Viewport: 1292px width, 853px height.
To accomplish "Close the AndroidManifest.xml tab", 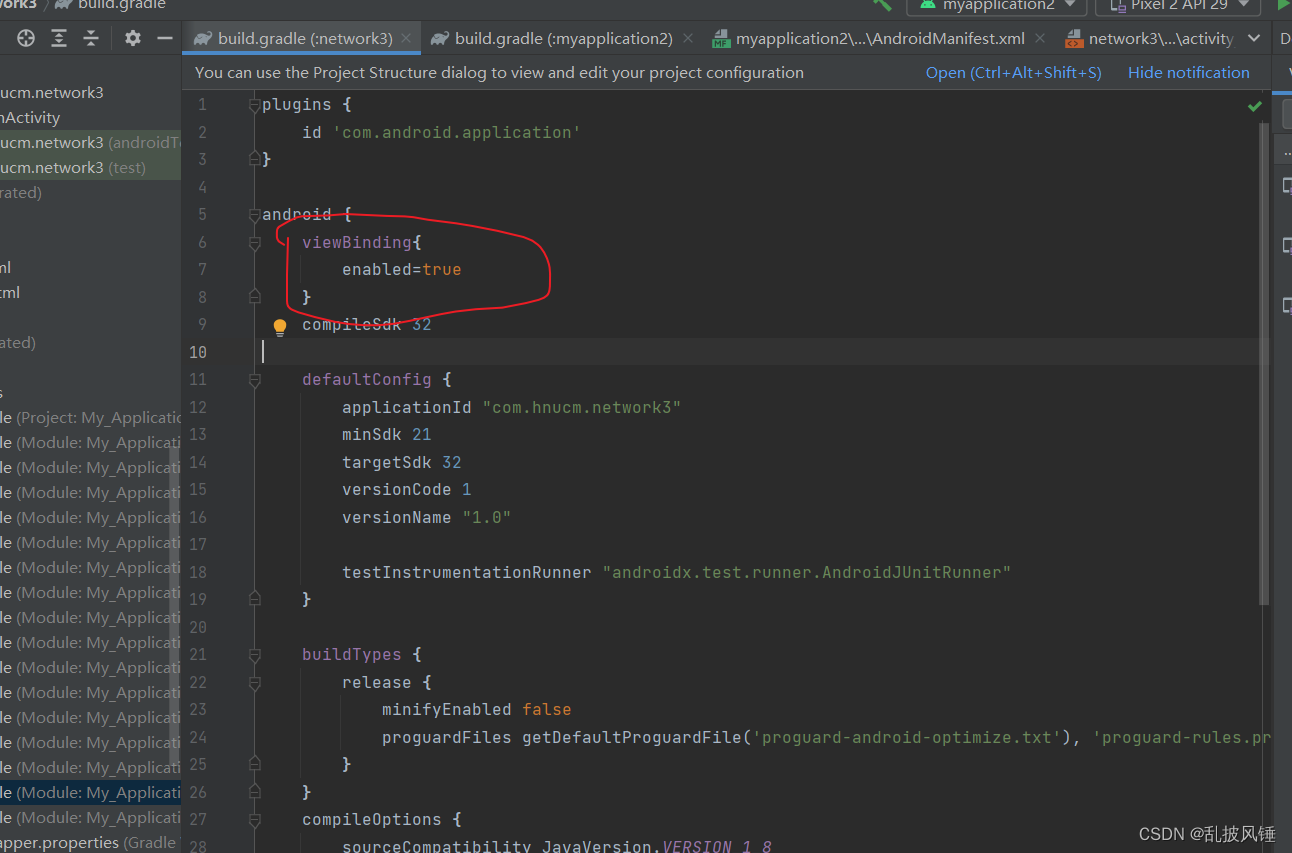I will (x=1040, y=39).
